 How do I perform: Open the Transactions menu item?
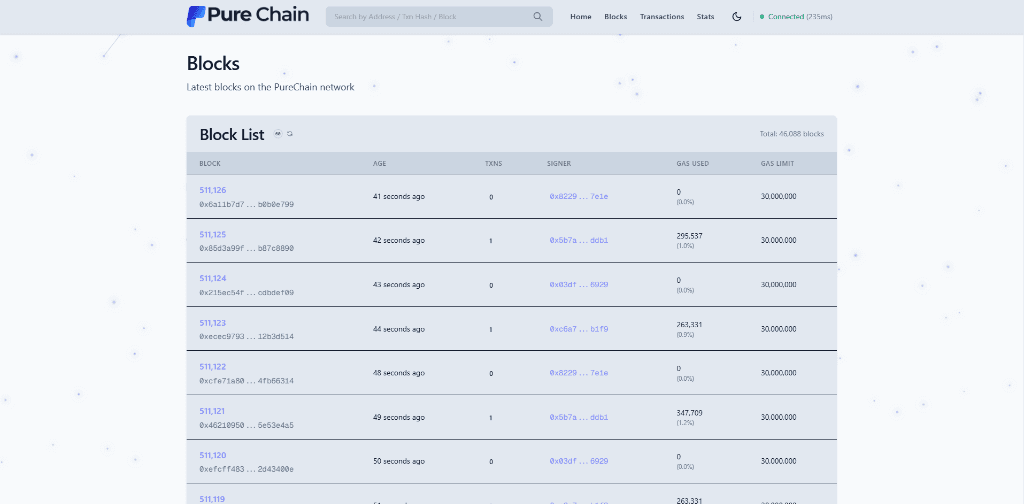[662, 17]
